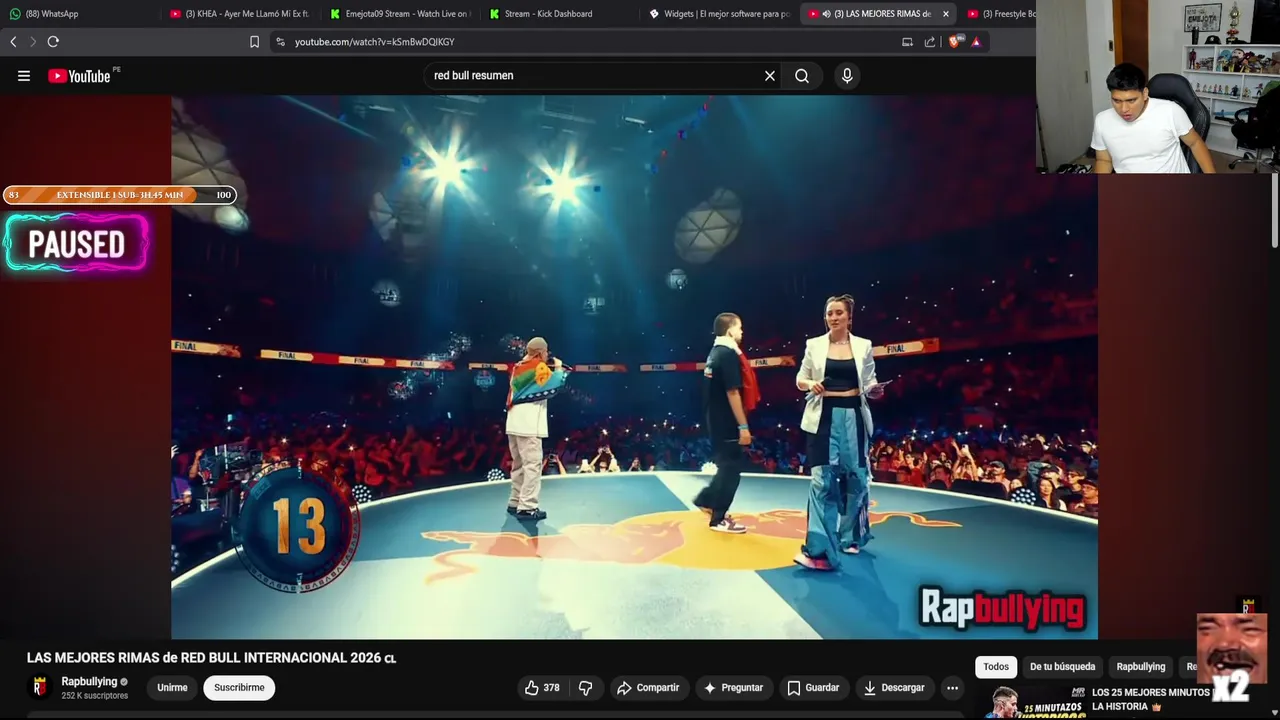The image size is (1280, 720).
Task: Switch to Freestyle tab on far right
Action: point(1000,14)
